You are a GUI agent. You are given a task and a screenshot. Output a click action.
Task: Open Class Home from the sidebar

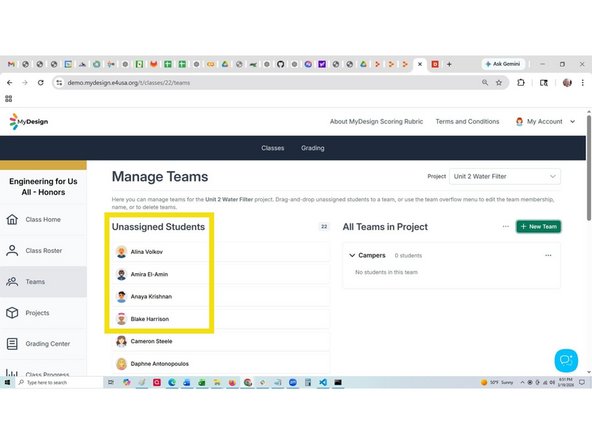point(43,219)
